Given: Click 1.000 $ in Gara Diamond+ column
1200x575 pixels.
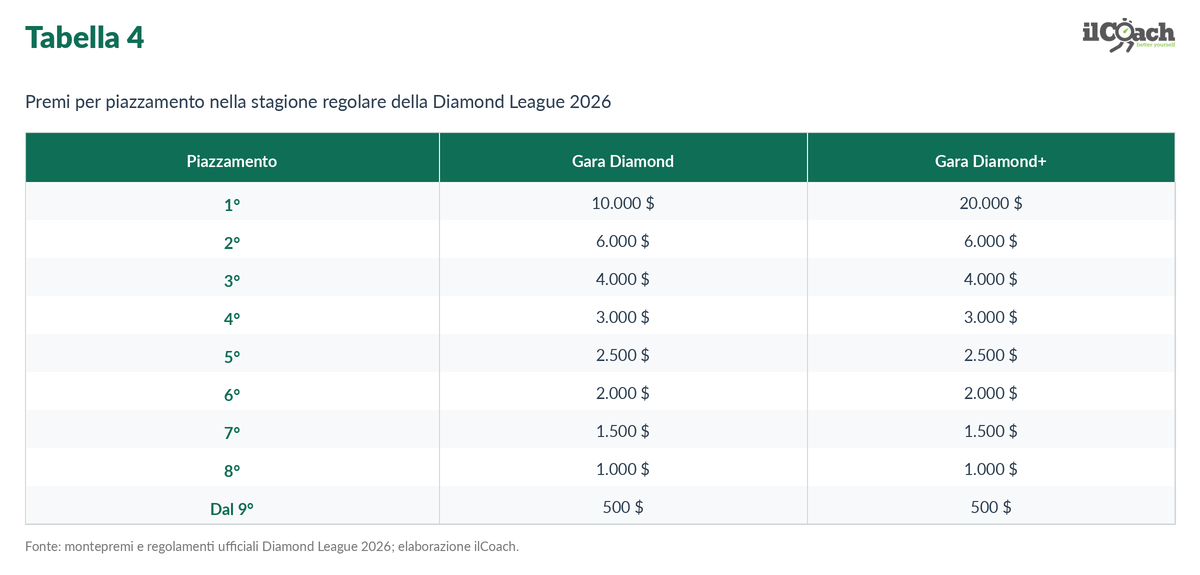Looking at the screenshot, I should tap(991, 469).
